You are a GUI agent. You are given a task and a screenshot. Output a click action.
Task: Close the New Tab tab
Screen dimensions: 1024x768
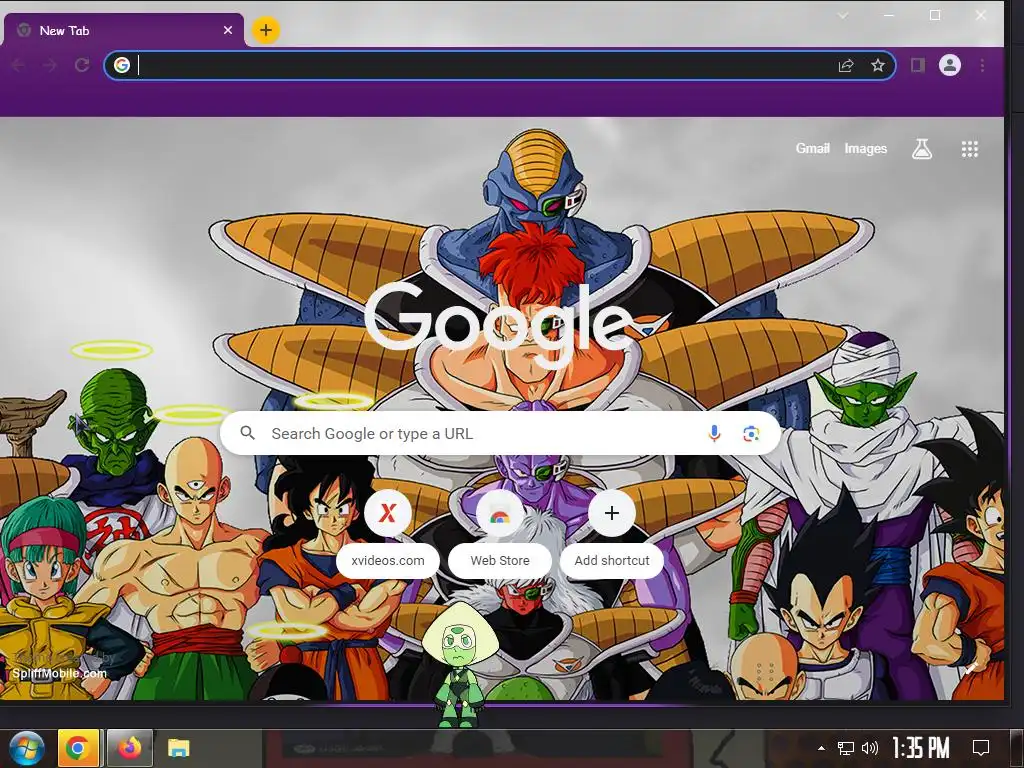(228, 30)
